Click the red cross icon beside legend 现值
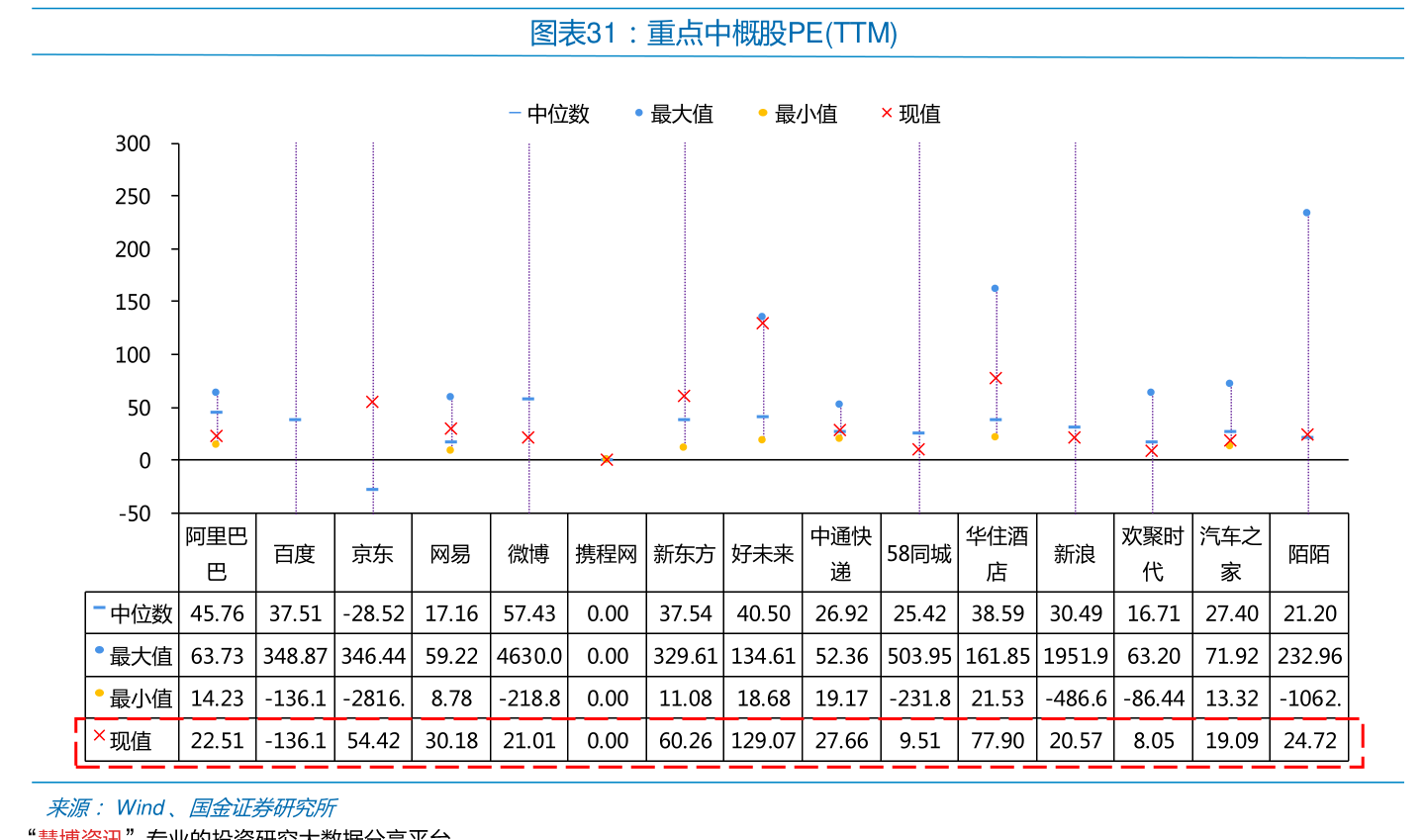 pos(887,113)
